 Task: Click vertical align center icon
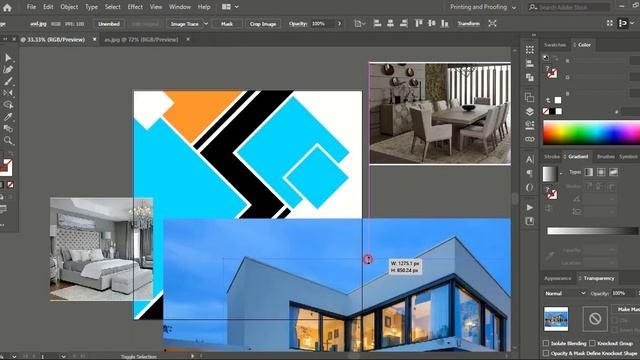tap(432, 24)
